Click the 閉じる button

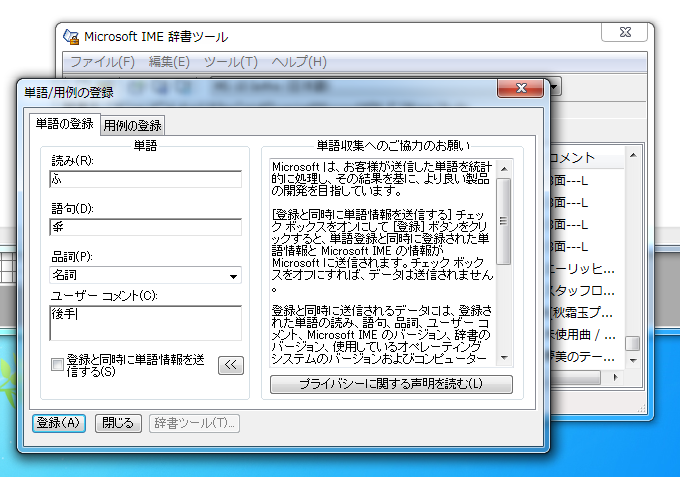point(118,423)
